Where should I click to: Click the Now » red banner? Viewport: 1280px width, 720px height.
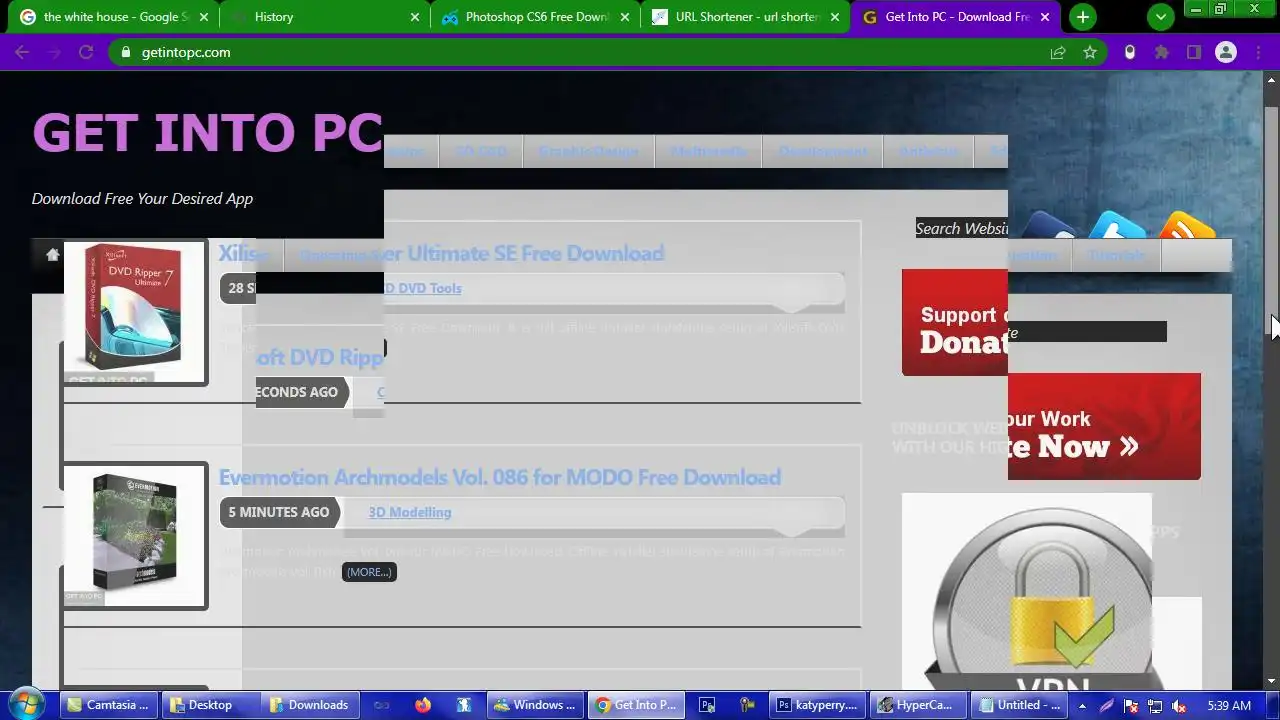click(1104, 427)
